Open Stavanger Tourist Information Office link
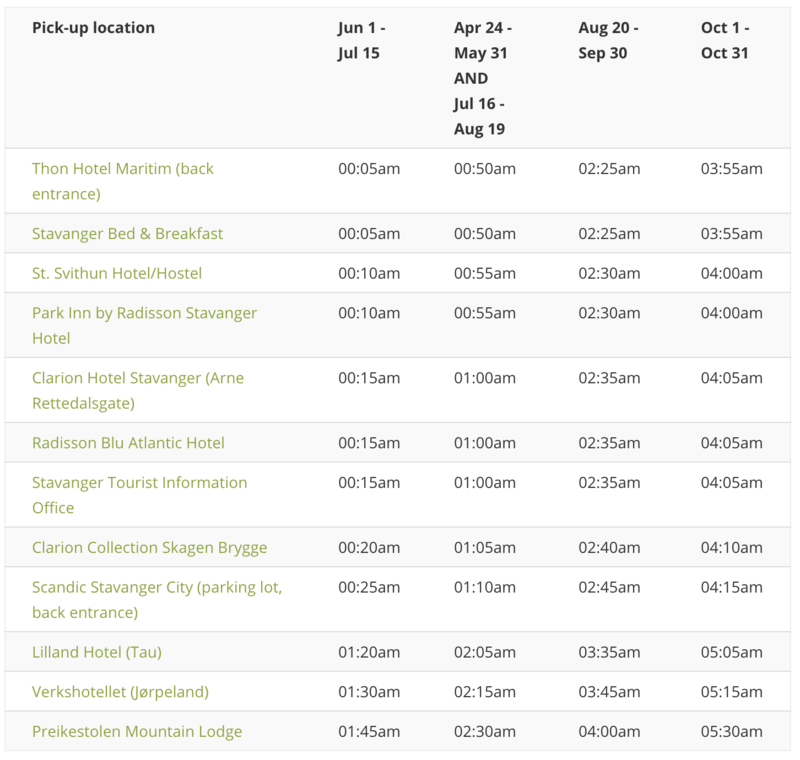This screenshot has width=800, height=760. click(x=139, y=483)
